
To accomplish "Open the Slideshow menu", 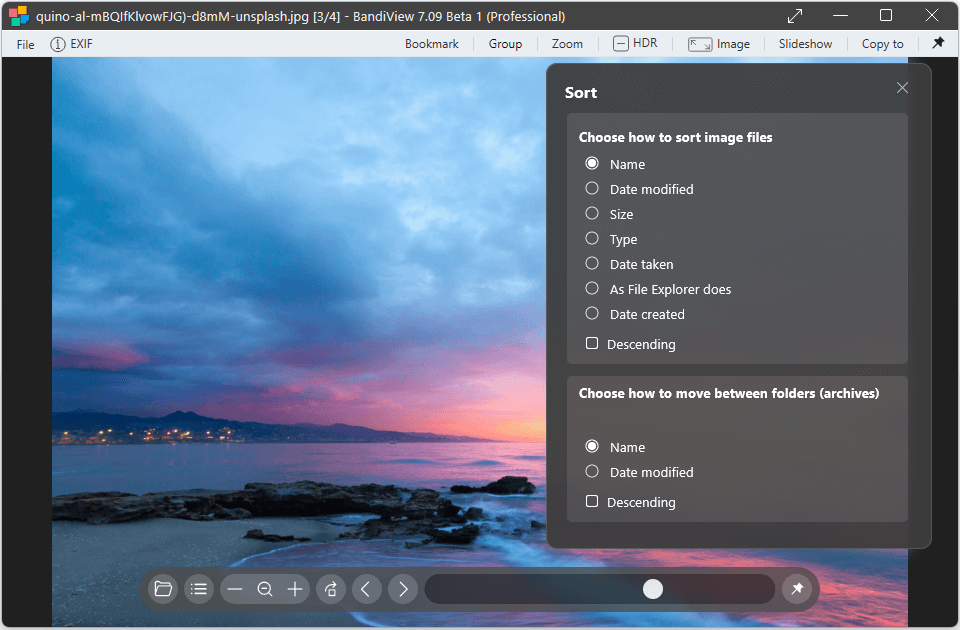I will [x=805, y=44].
